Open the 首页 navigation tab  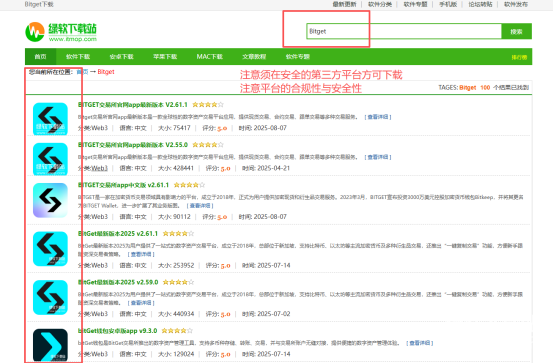click(x=40, y=57)
